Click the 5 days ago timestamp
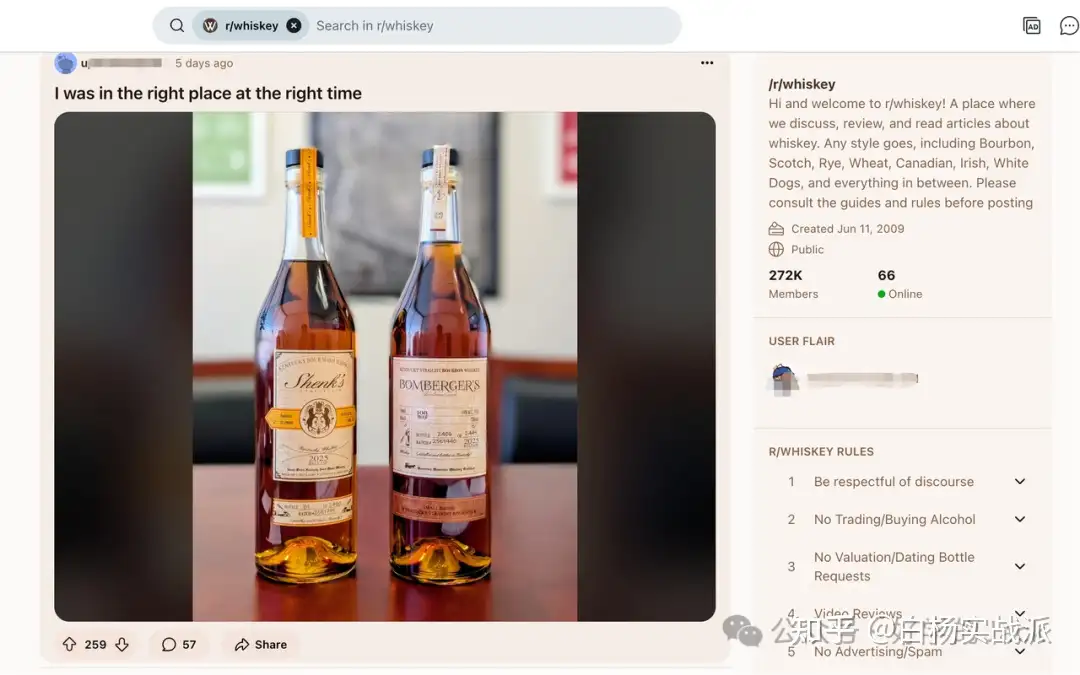The height and width of the screenshot is (675, 1080). 204,63
